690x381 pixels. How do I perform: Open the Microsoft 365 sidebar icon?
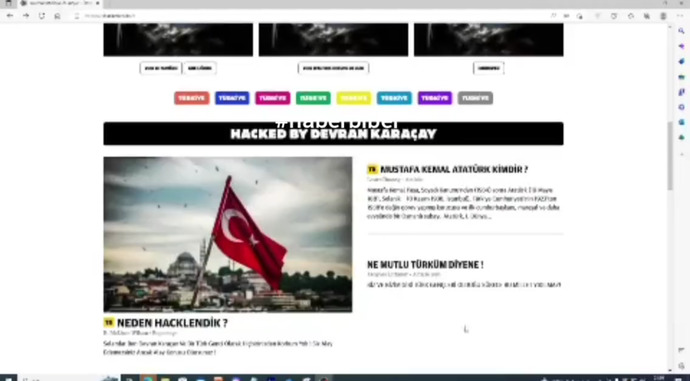pyautogui.click(x=682, y=107)
